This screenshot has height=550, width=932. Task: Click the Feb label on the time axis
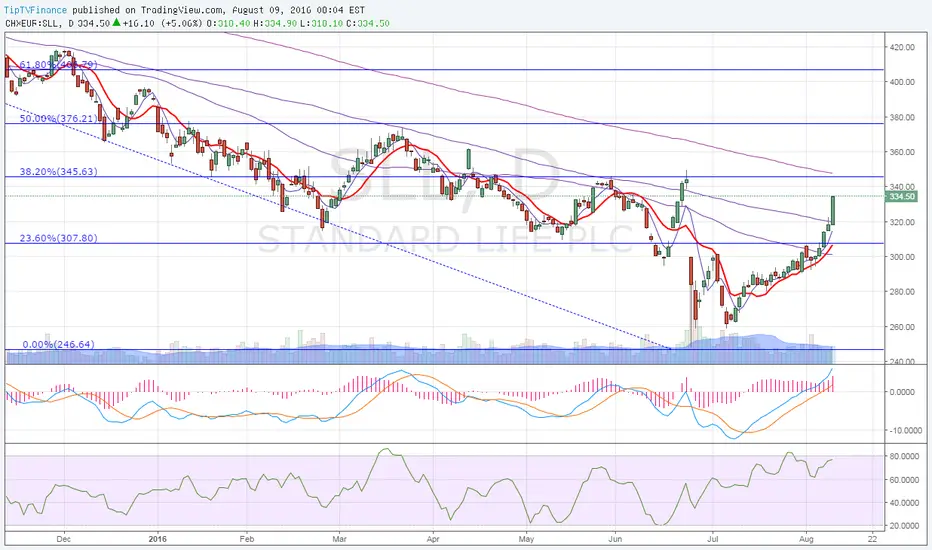[246, 539]
